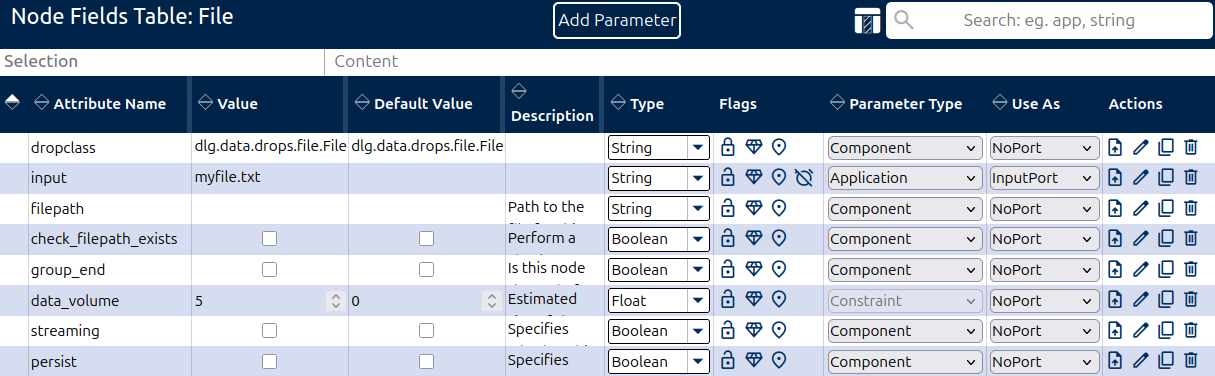
Task: Tick the persist value checkbox
Action: tap(269, 362)
